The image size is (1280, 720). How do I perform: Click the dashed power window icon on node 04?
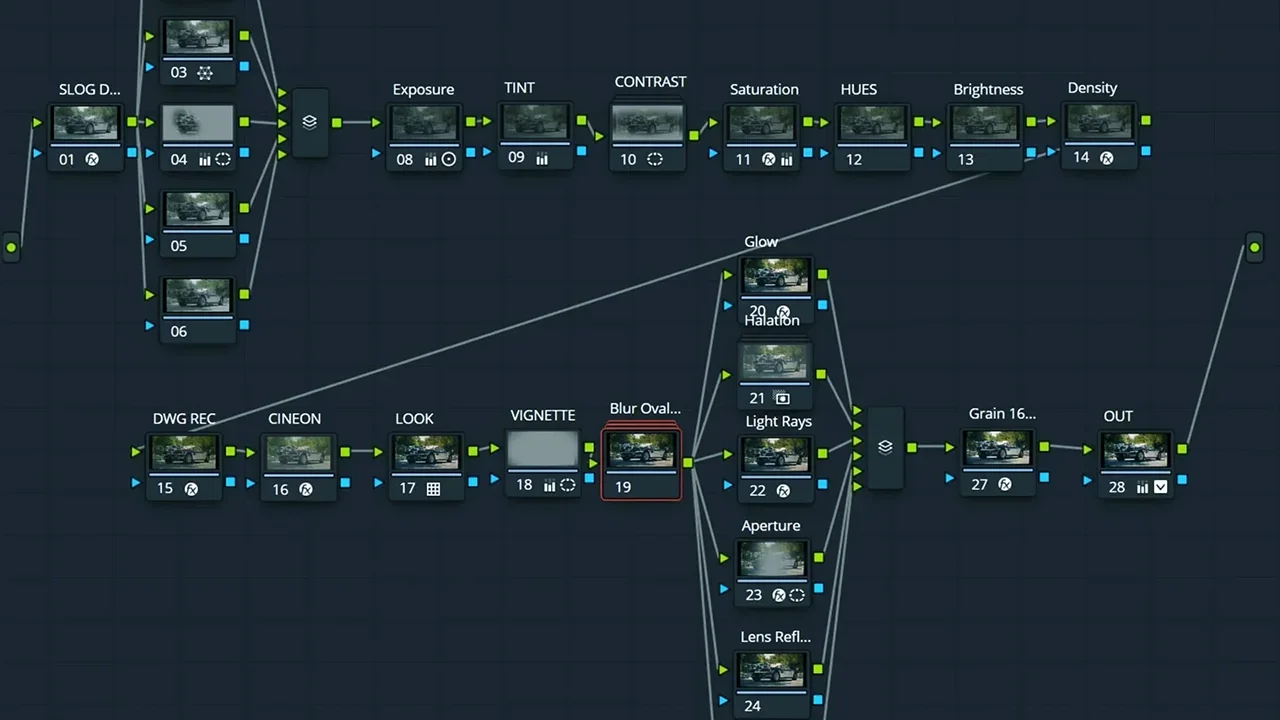[x=223, y=159]
